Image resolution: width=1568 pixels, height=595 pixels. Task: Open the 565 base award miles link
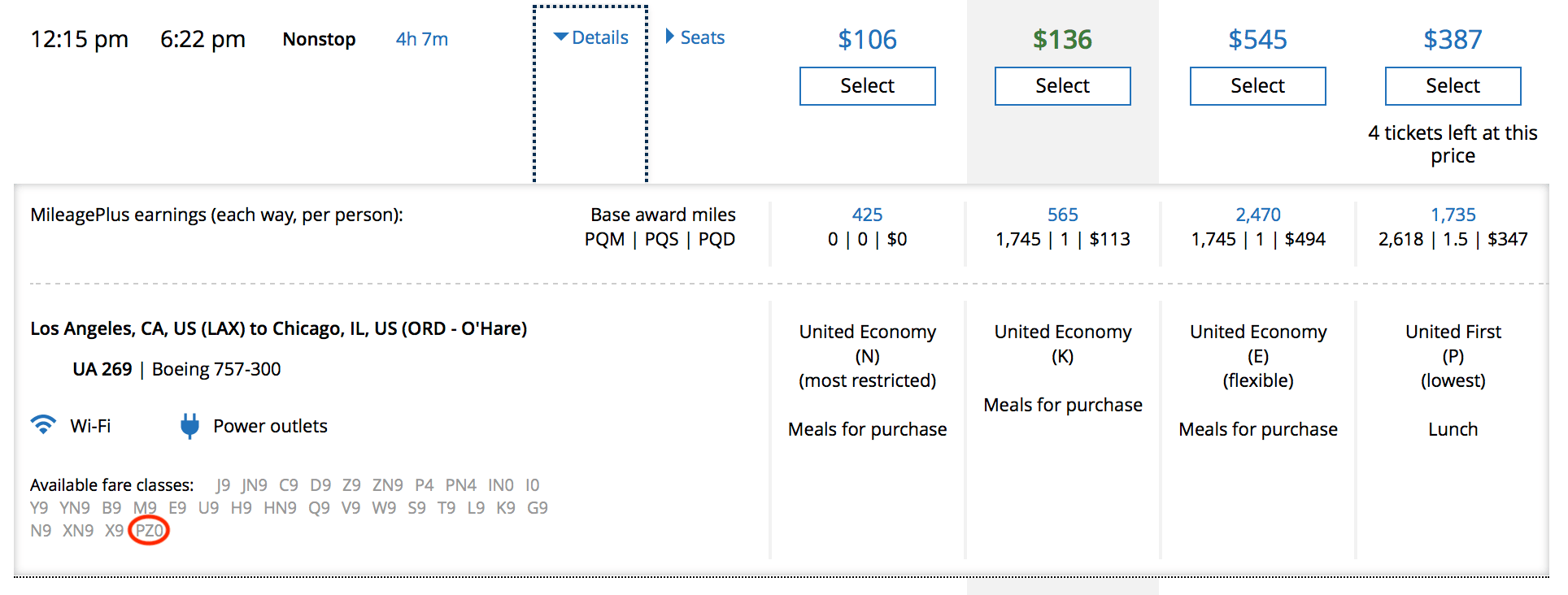coord(1062,215)
